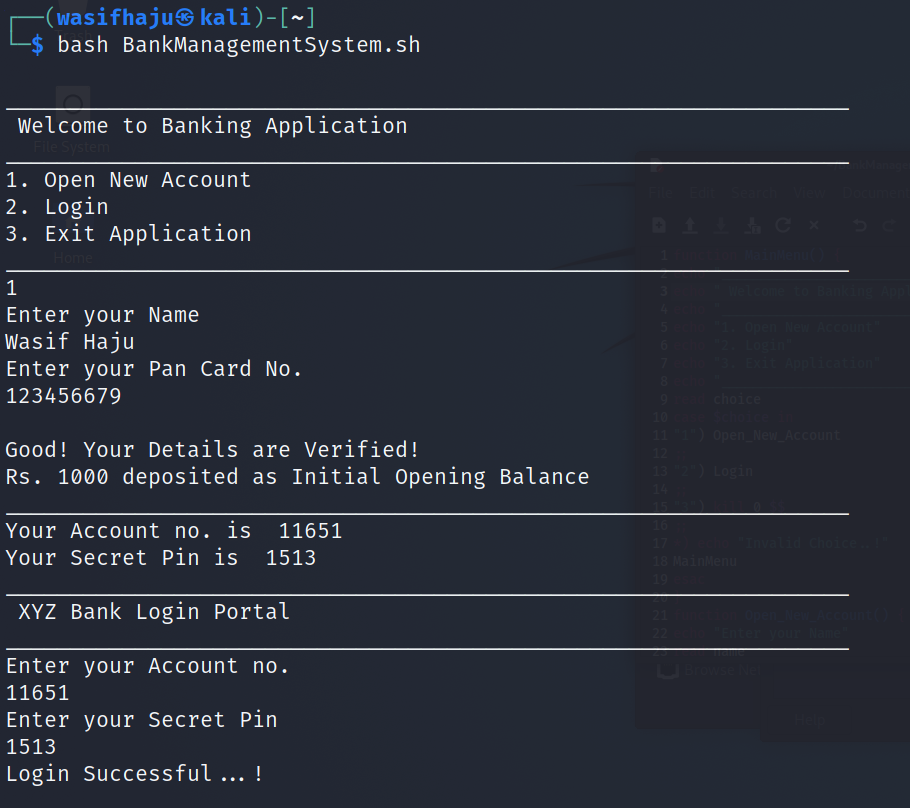
Task: Use the Save As icon in the toolbar
Action: pyautogui.click(x=754, y=225)
